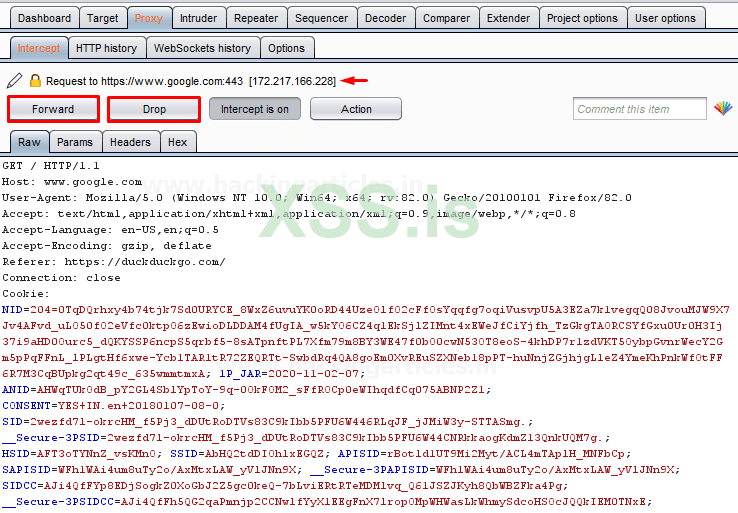Click the User-Agent header line
The width and height of the screenshot is (738, 513).
tap(317, 198)
